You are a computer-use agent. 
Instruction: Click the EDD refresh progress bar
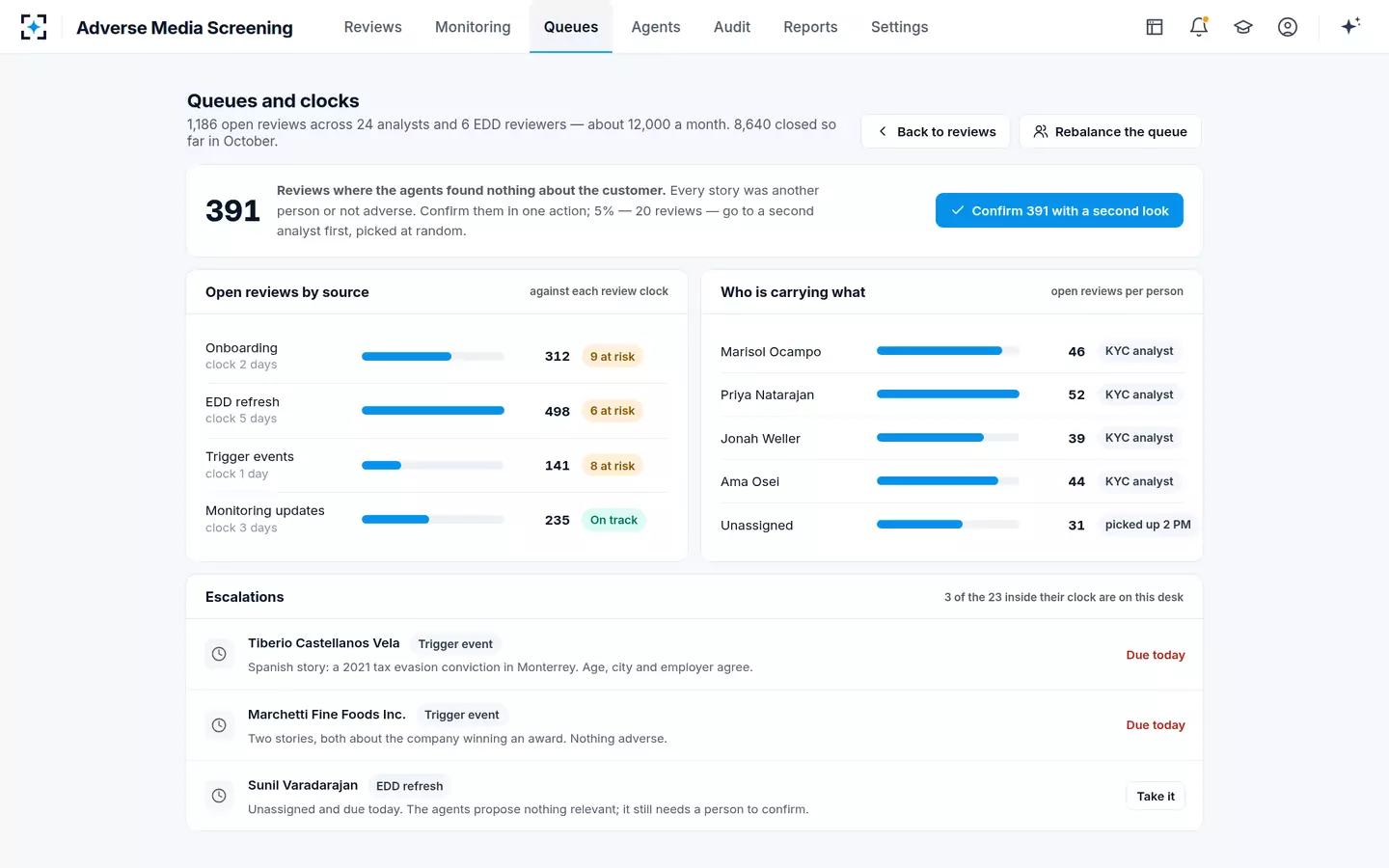(x=433, y=411)
